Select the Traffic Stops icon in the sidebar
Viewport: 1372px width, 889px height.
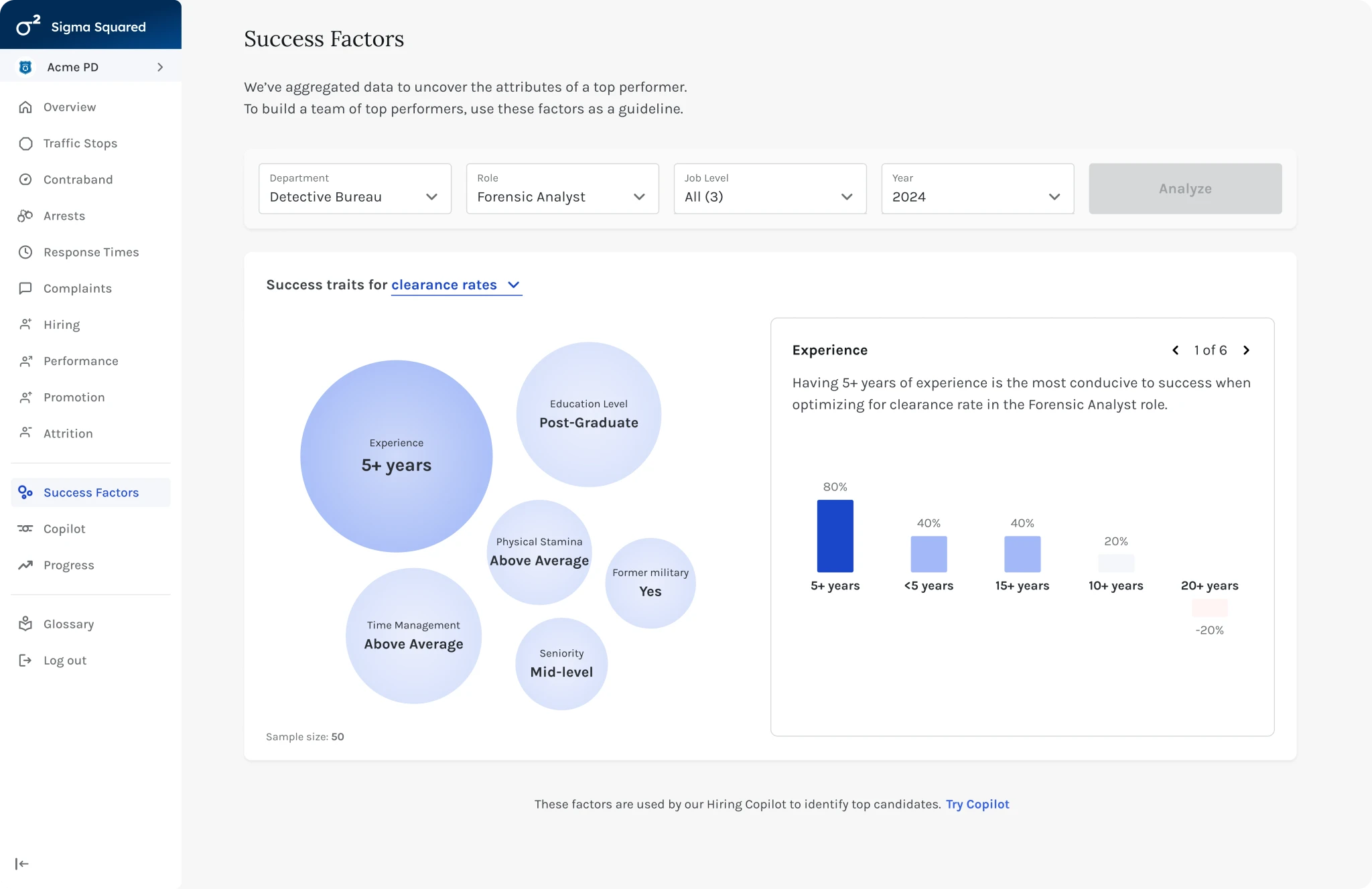[x=25, y=143]
